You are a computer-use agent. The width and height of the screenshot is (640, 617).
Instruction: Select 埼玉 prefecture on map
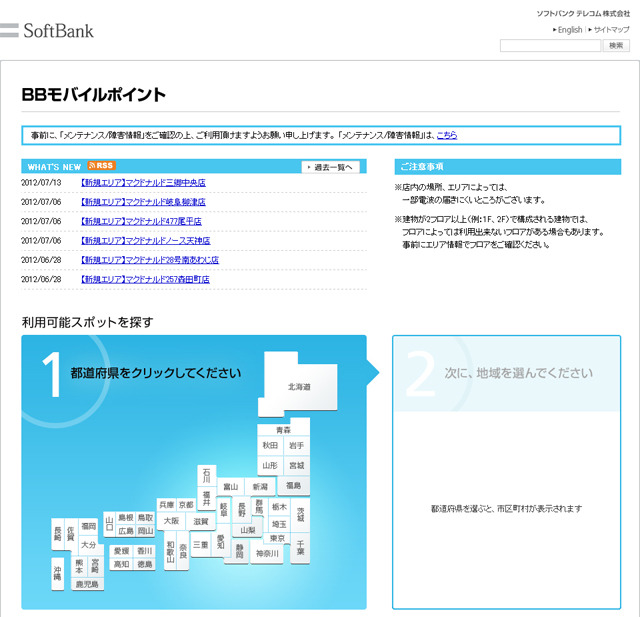coord(280,524)
